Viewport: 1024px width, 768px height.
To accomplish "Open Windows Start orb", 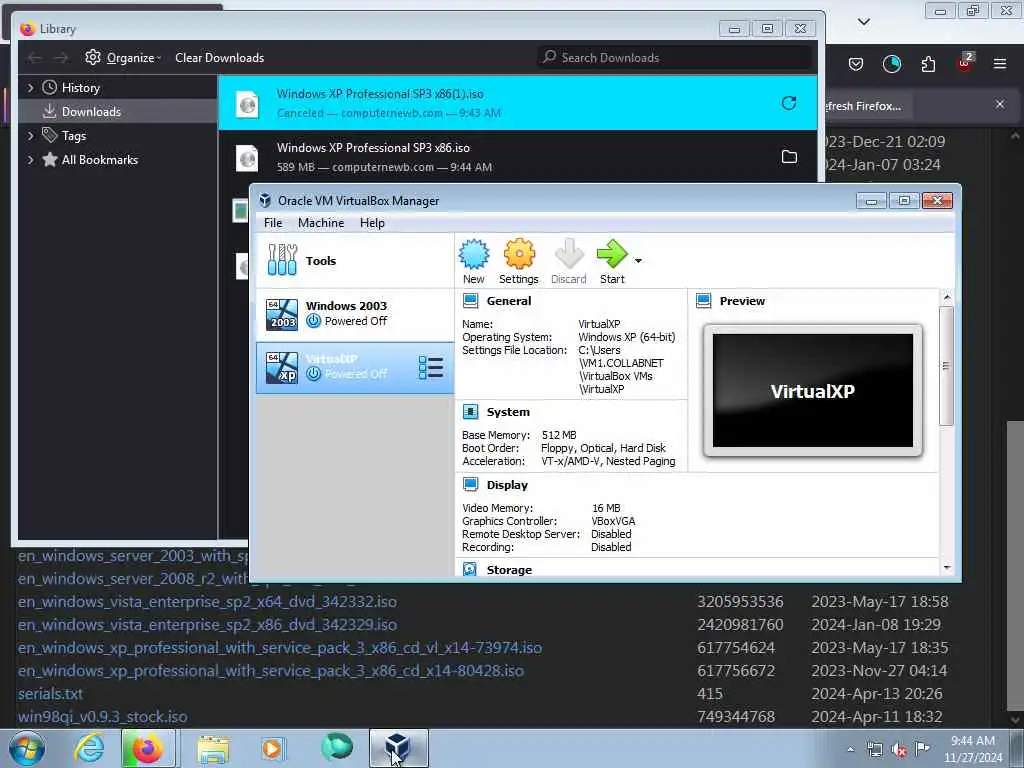I will tap(27, 748).
